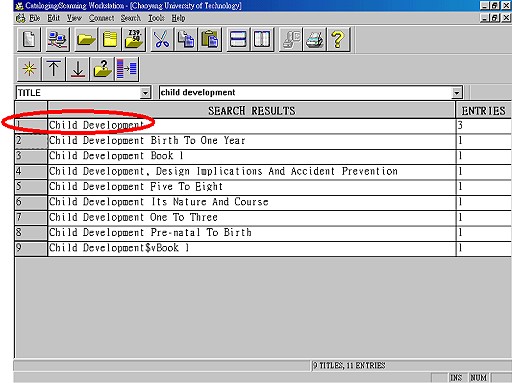Expand the search term history dropdown arrow

[457, 93]
